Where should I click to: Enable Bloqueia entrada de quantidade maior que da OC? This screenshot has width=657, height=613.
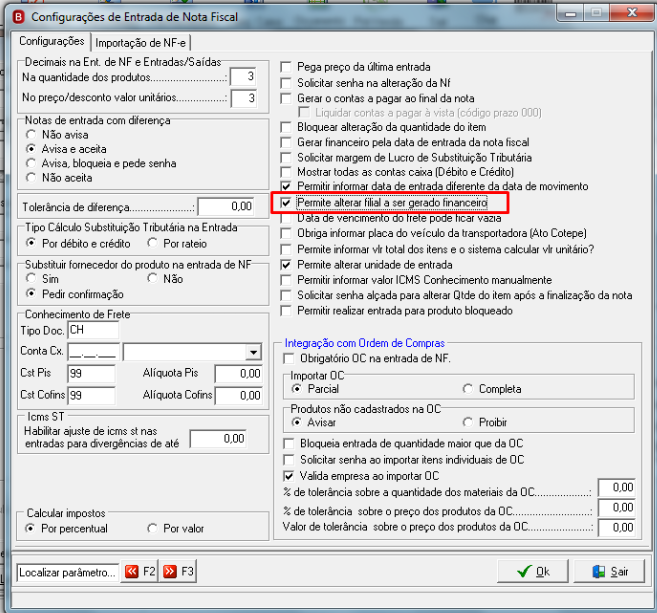click(x=289, y=443)
